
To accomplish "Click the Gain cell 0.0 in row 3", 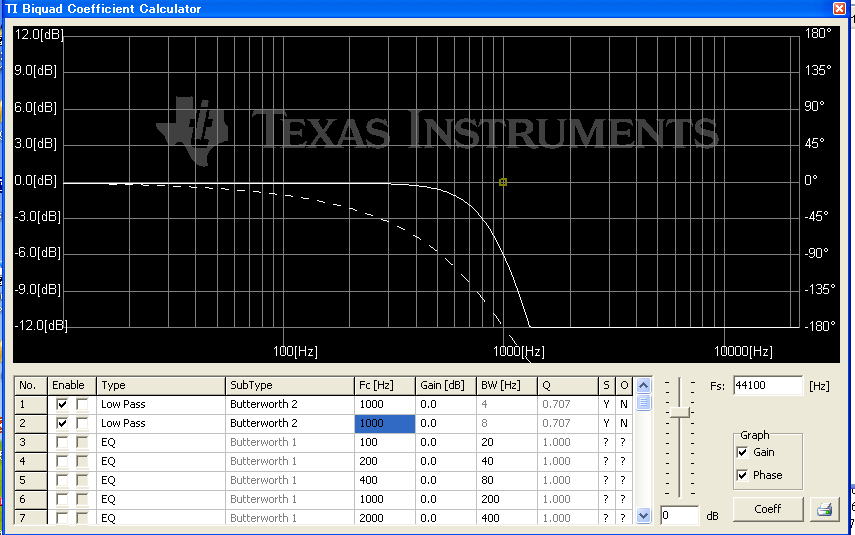I will click(x=445, y=442).
